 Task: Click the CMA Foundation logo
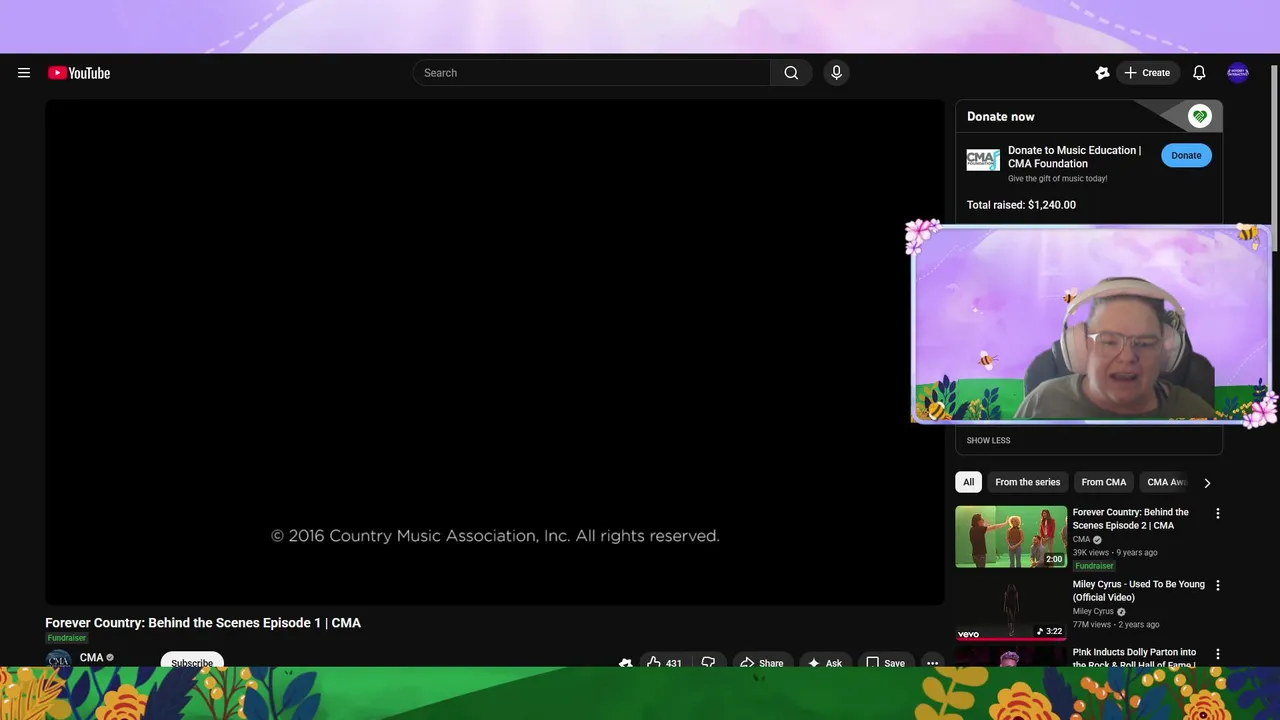pyautogui.click(x=982, y=160)
